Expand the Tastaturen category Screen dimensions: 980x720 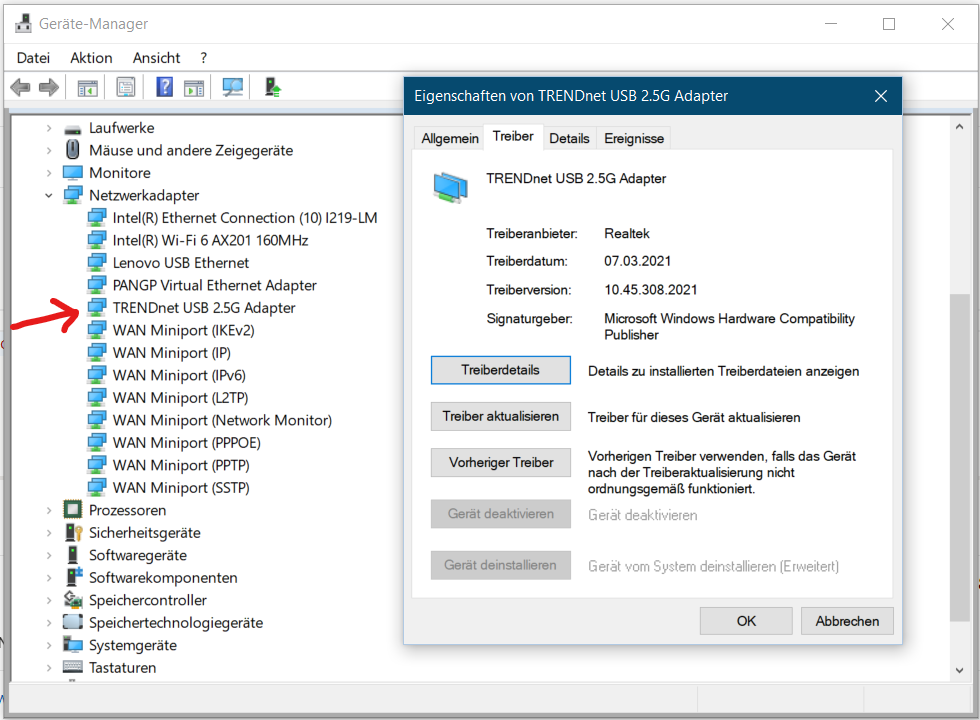tap(49, 668)
